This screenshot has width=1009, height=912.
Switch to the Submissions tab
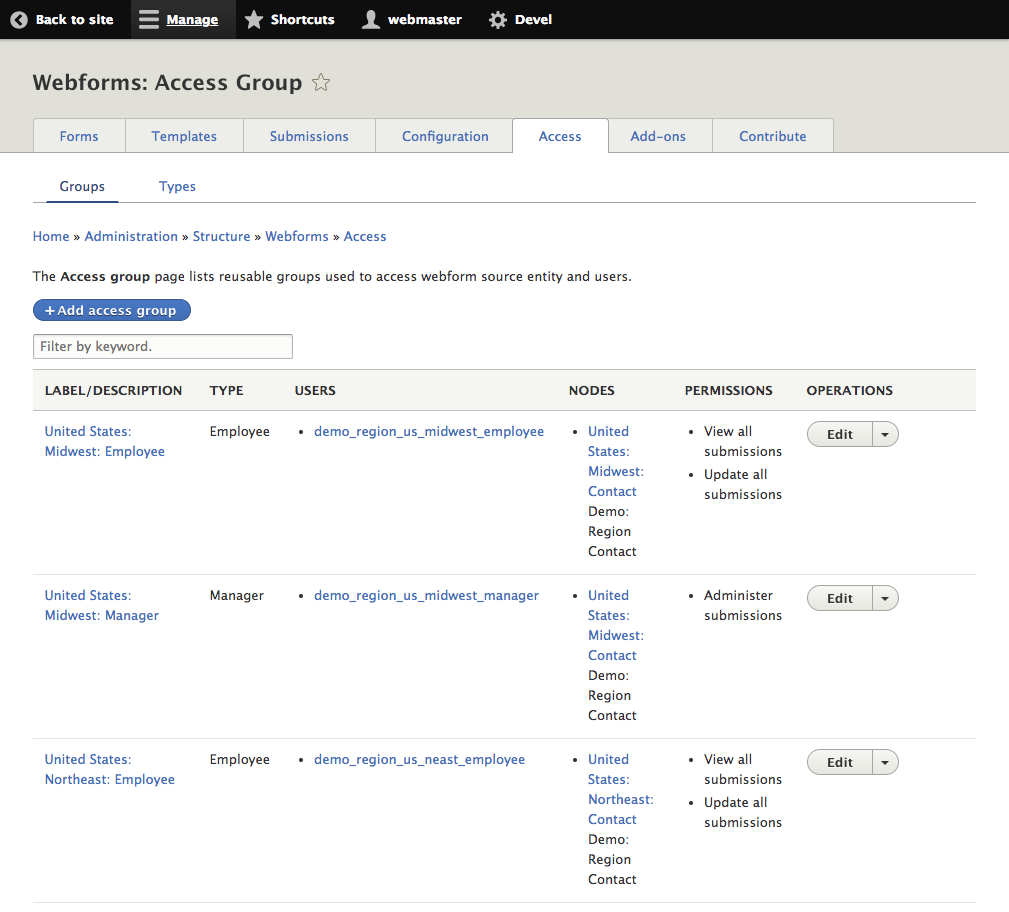(308, 135)
